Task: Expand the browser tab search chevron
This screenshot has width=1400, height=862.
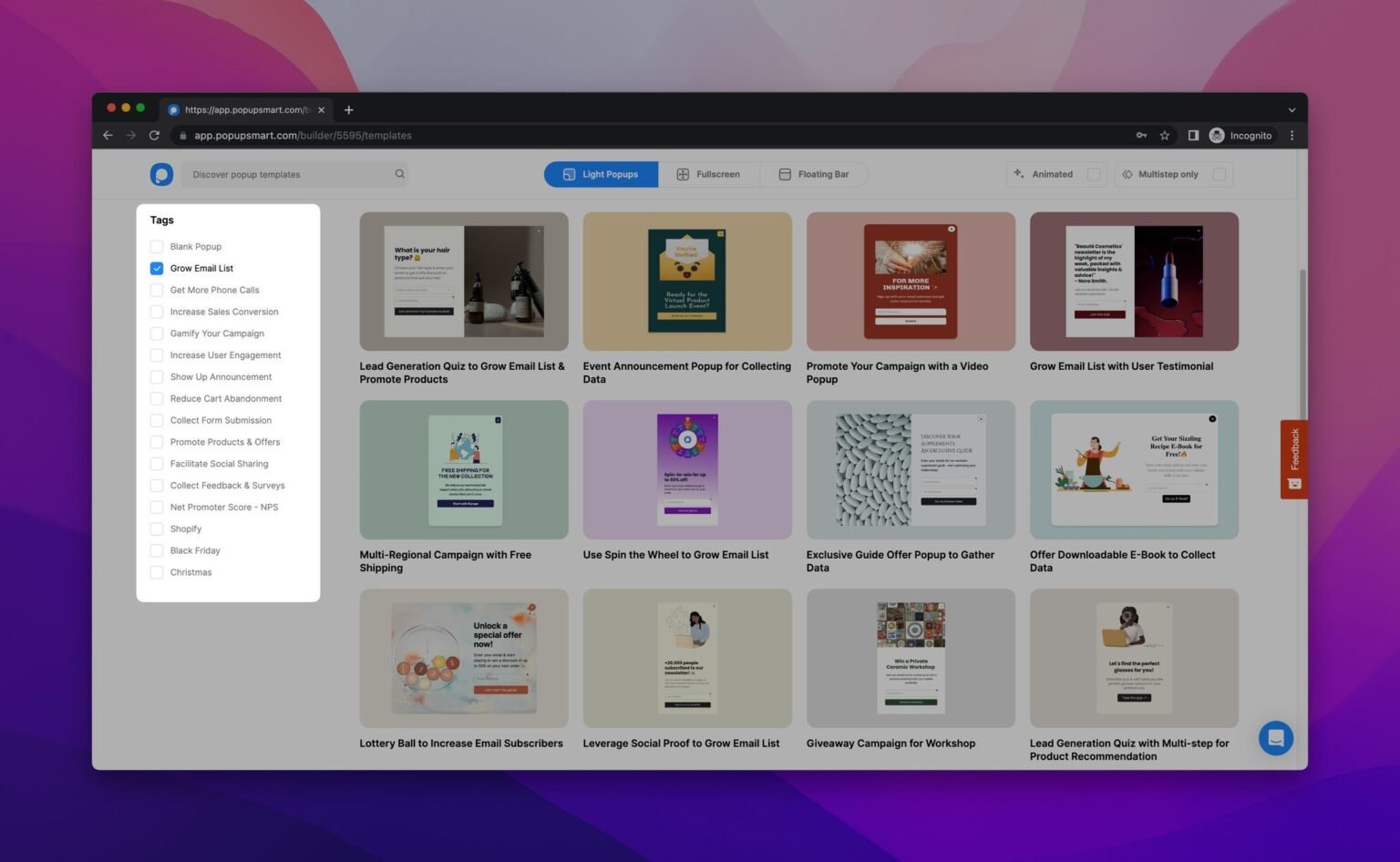Action: point(1291,110)
